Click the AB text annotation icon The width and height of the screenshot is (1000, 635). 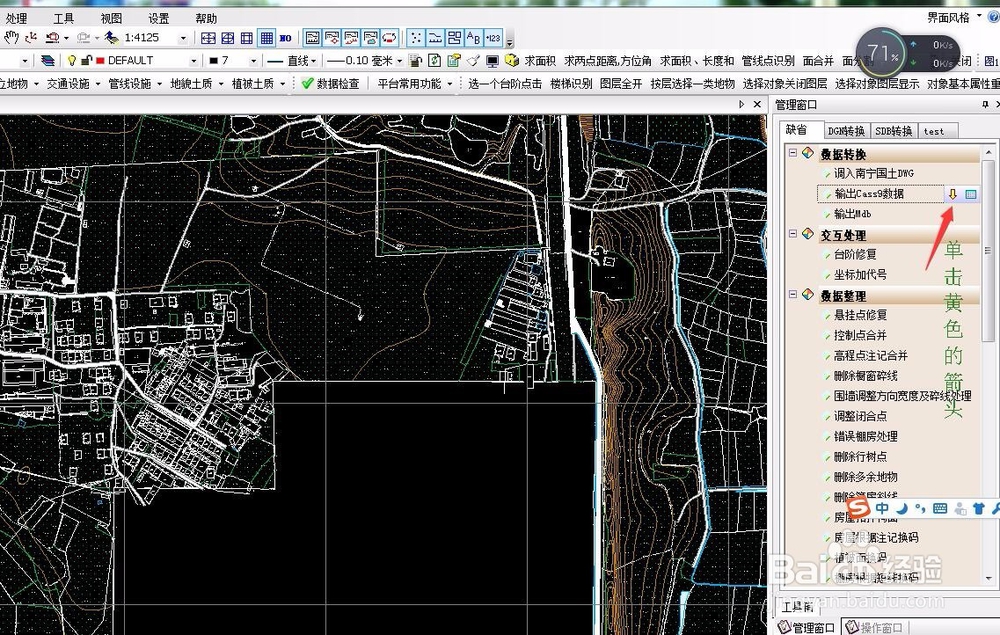(474, 38)
